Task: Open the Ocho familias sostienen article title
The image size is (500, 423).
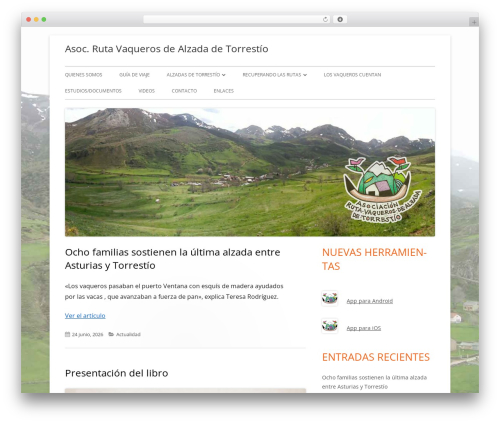Action: [173, 259]
